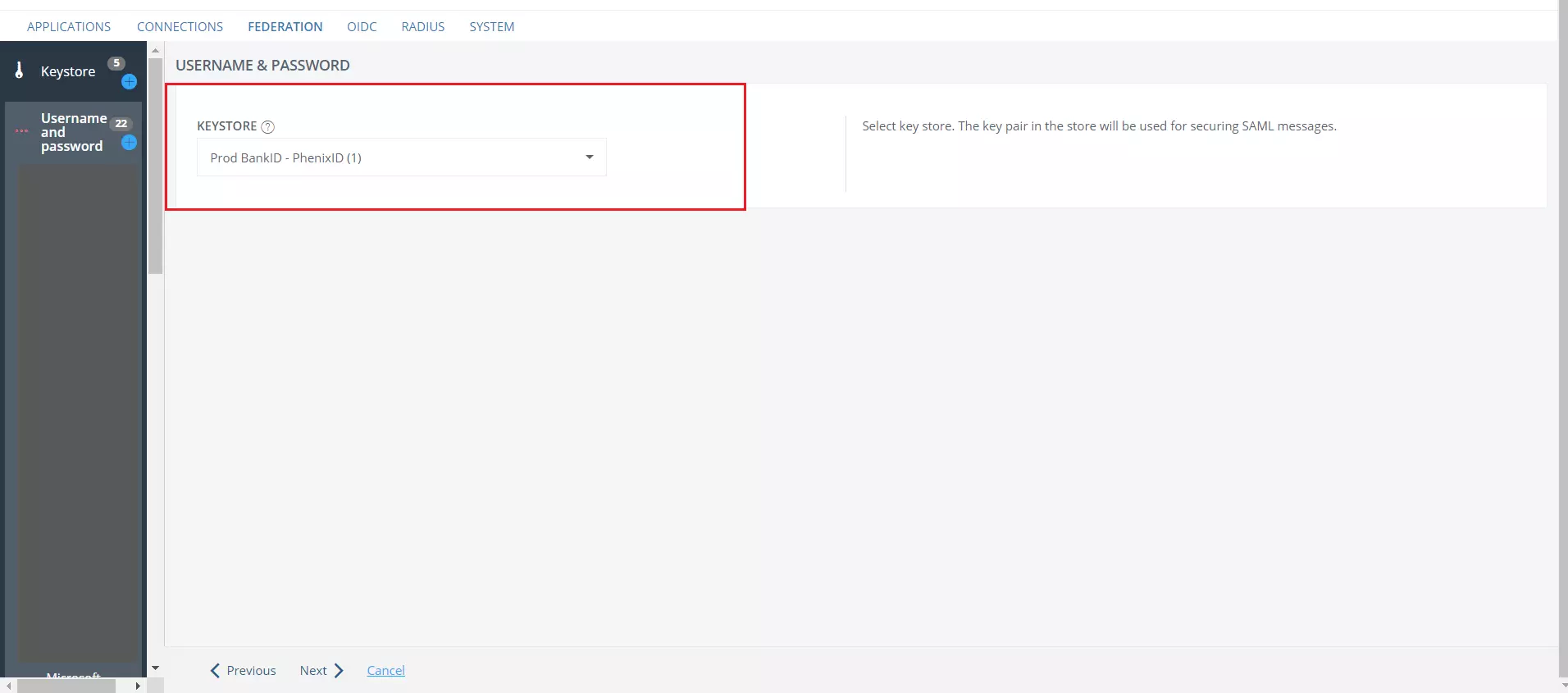1568x693 pixels.
Task: Open the OIDC tab
Action: click(362, 26)
